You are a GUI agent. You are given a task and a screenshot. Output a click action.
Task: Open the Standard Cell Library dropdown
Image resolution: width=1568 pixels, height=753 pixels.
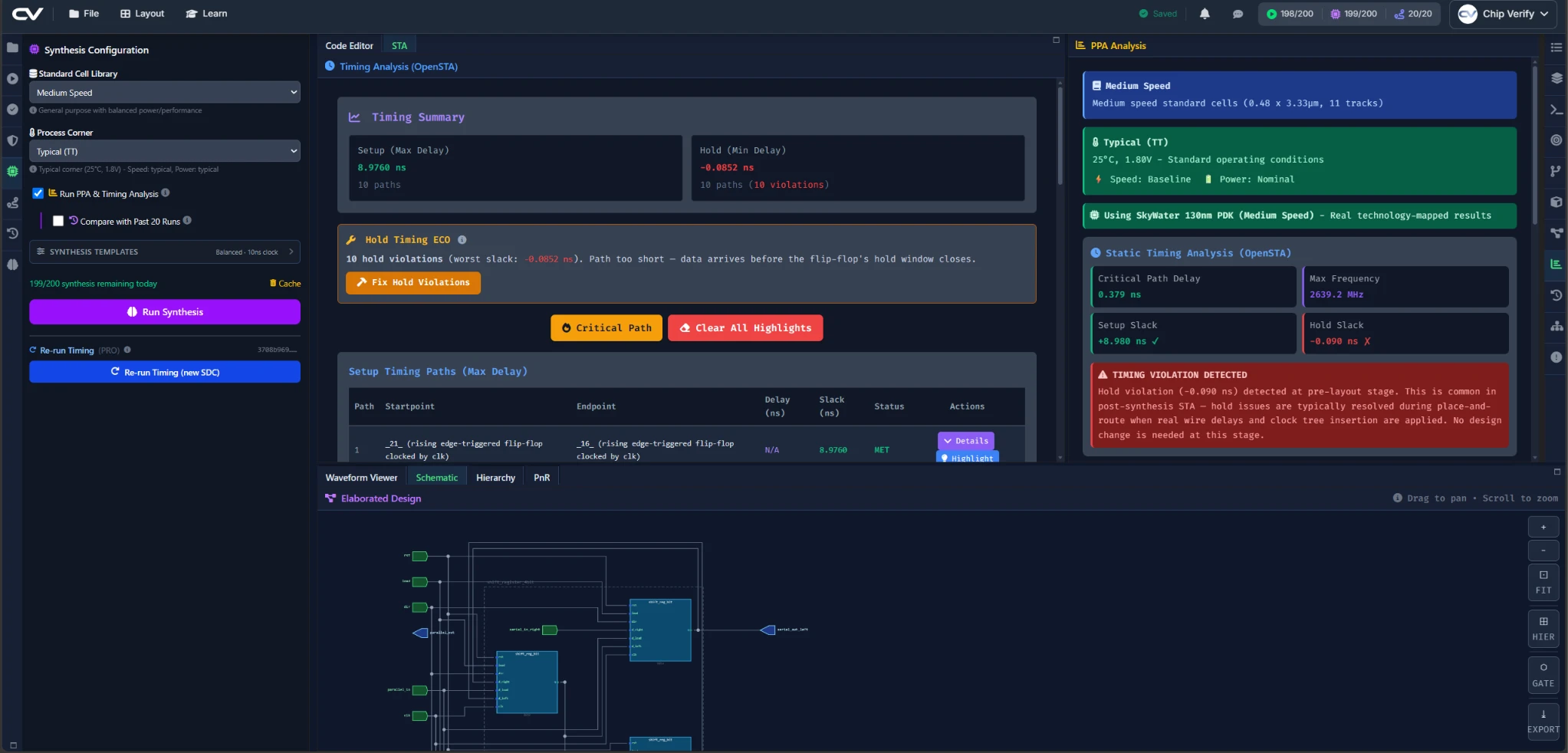165,92
